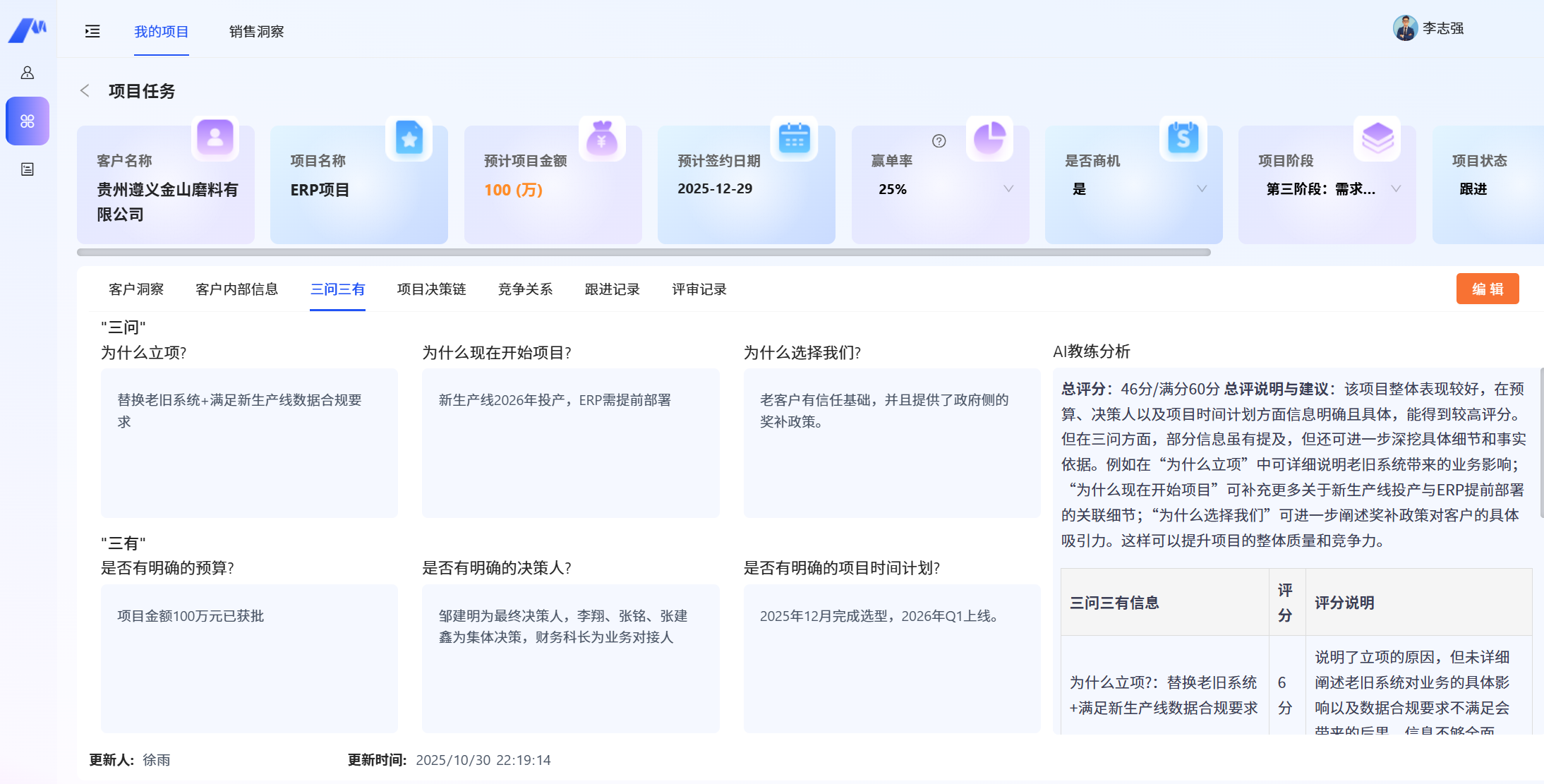The image size is (1544, 784).
Task: Click the 李志强 user avatar
Action: (x=1405, y=29)
